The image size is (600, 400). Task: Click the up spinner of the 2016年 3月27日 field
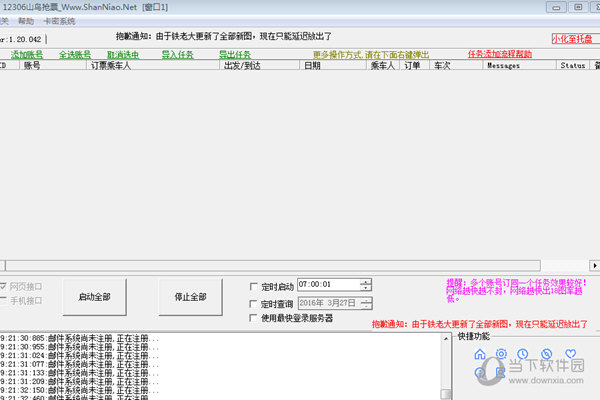tap(367, 300)
